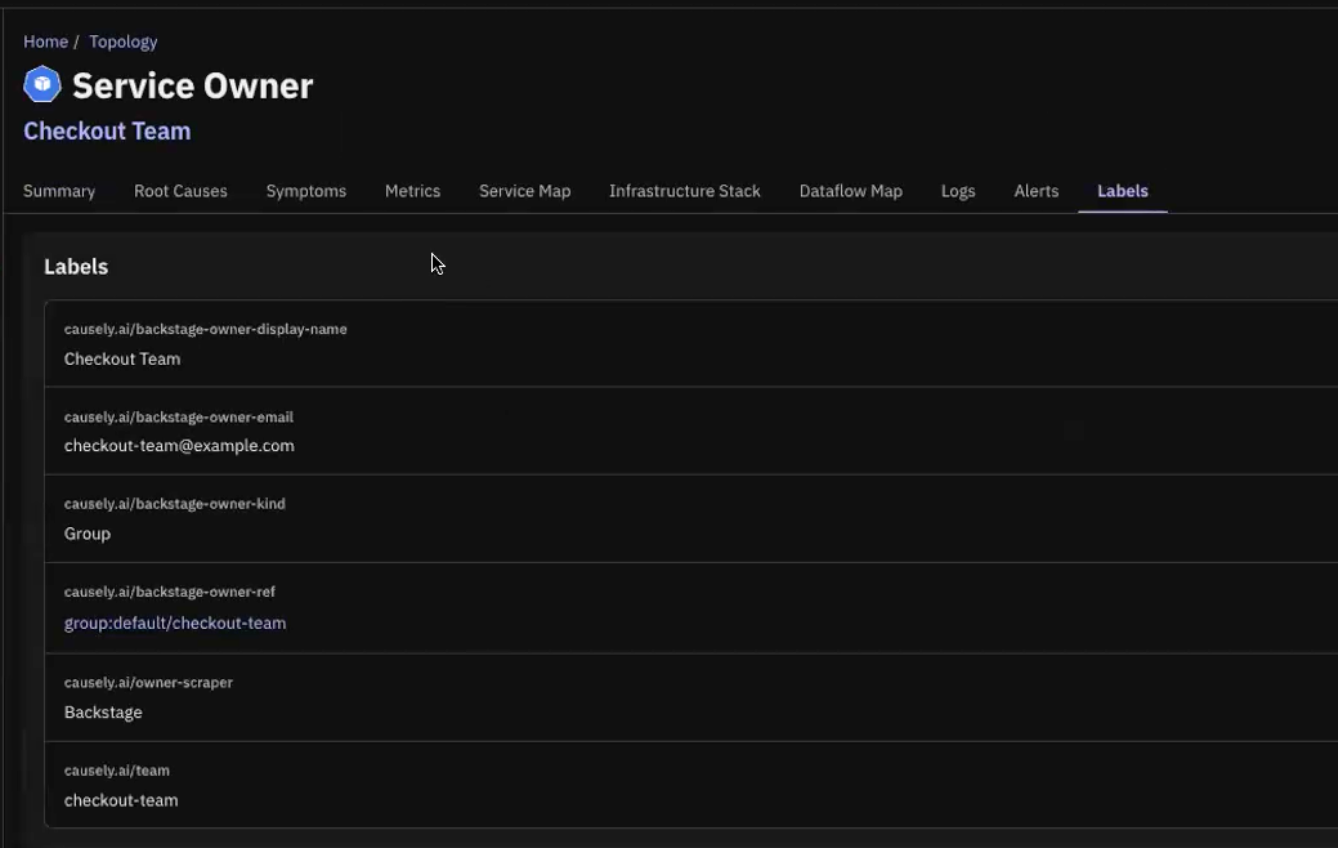
Task: Select the active Labels tab
Action: coord(1122,191)
